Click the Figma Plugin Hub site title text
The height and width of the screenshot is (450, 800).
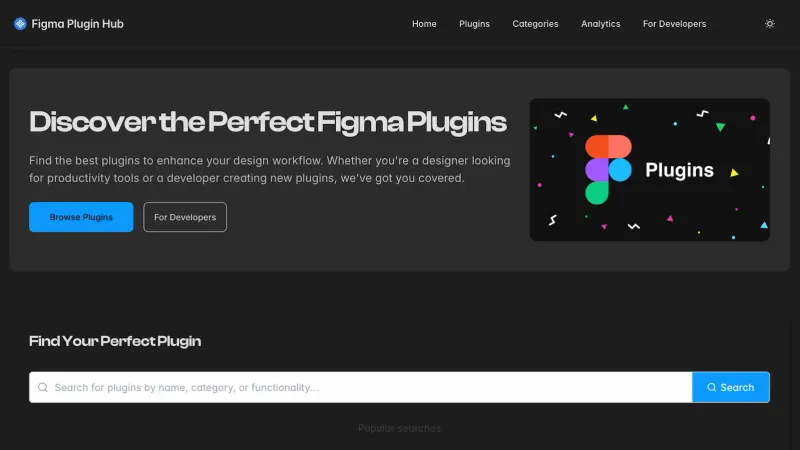[x=77, y=24]
